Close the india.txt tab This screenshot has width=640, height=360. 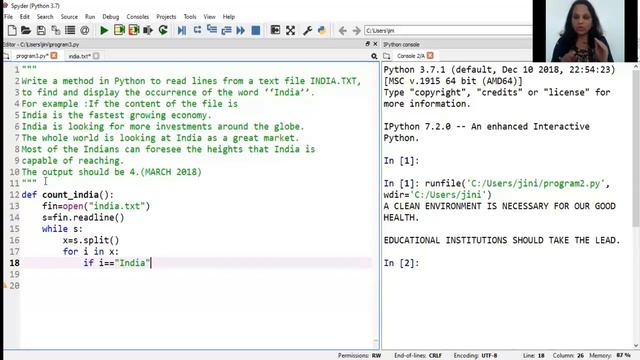click(x=96, y=56)
